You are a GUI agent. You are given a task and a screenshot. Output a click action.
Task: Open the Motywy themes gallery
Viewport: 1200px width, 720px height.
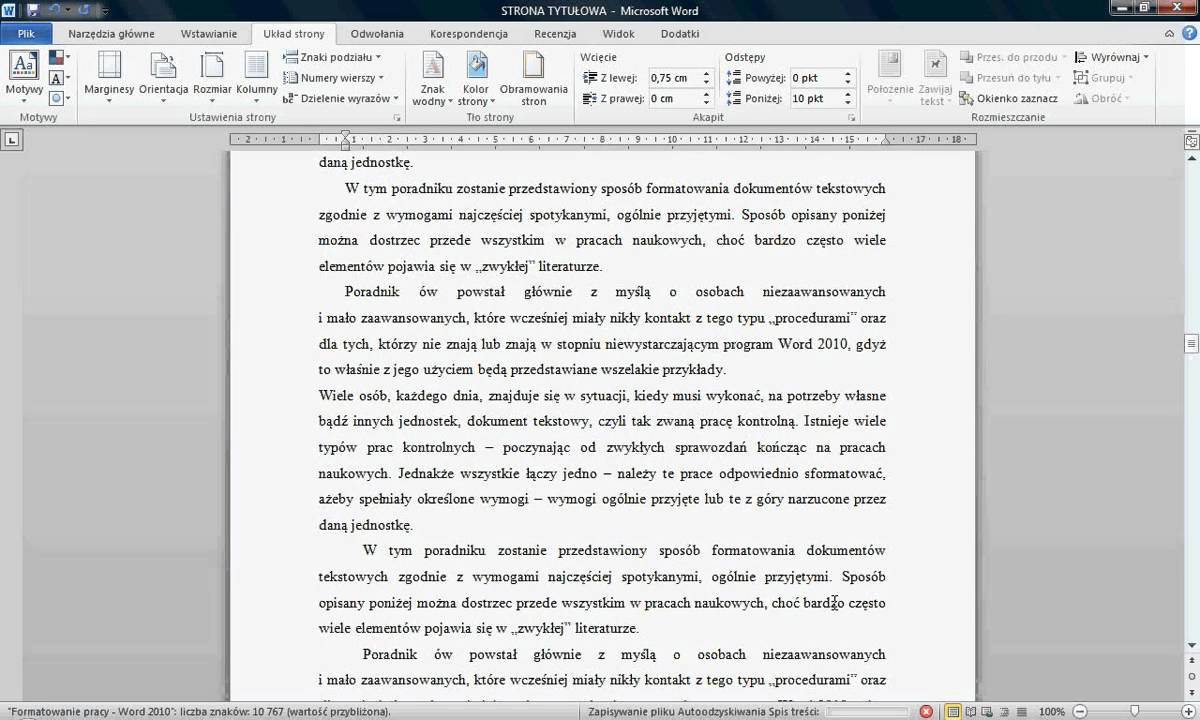tap(24, 75)
